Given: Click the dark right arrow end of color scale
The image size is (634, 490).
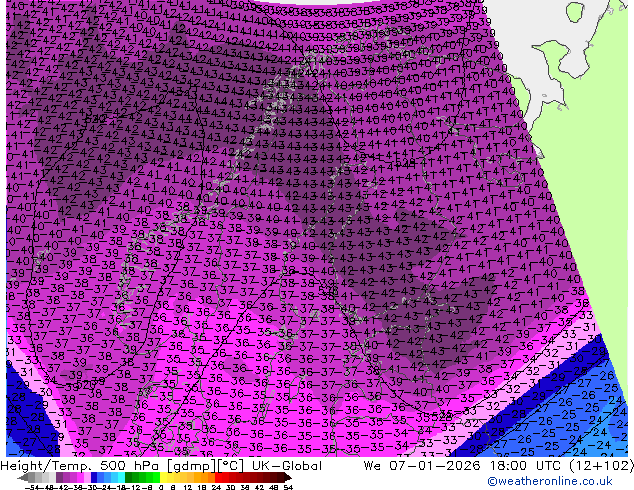Looking at the screenshot, I should [x=288, y=477].
